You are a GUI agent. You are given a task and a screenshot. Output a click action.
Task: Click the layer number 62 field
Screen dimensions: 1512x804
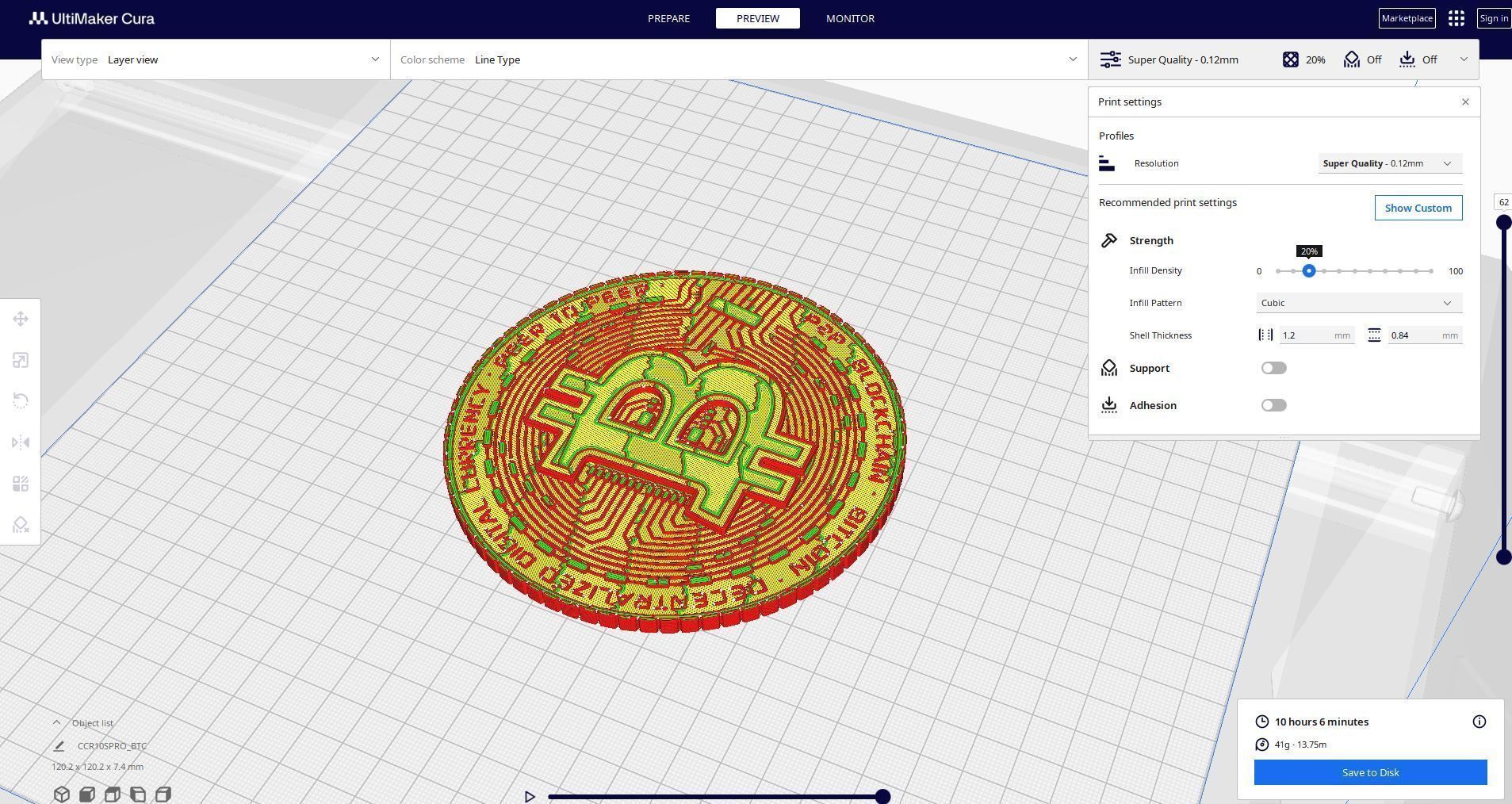coord(1503,202)
